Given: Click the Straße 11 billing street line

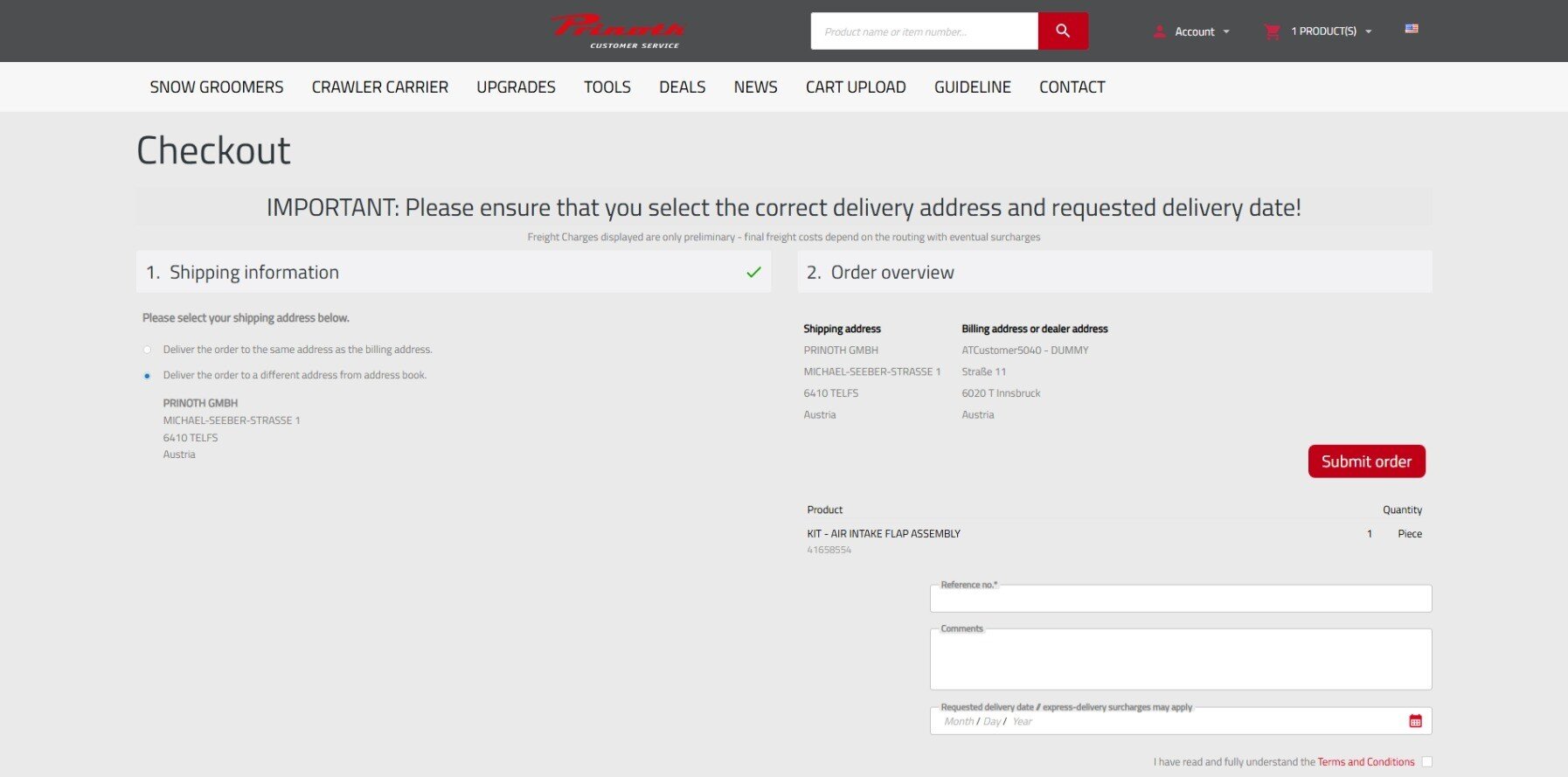Looking at the screenshot, I should coord(984,371).
